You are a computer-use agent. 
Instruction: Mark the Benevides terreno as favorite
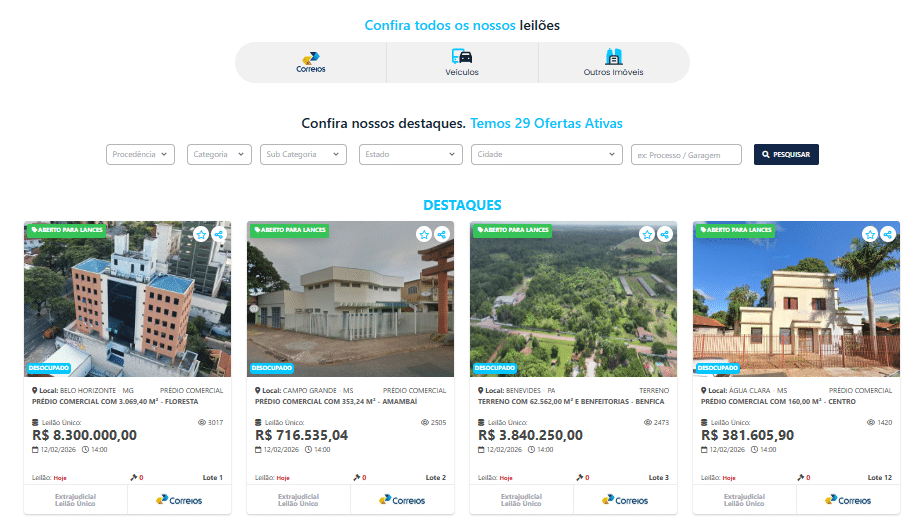tap(647, 234)
